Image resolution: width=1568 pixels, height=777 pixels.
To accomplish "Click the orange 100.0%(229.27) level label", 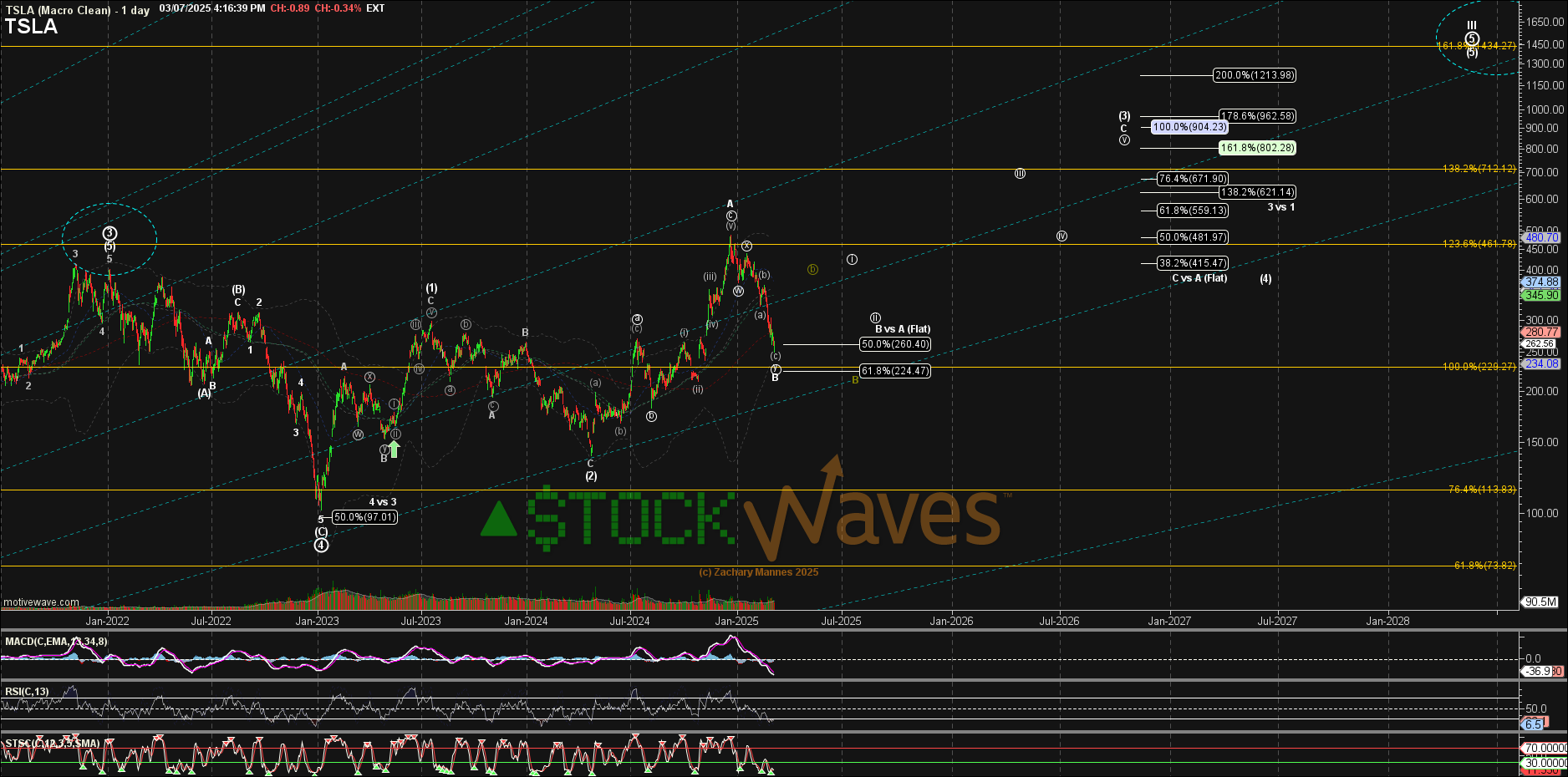I will (1479, 367).
